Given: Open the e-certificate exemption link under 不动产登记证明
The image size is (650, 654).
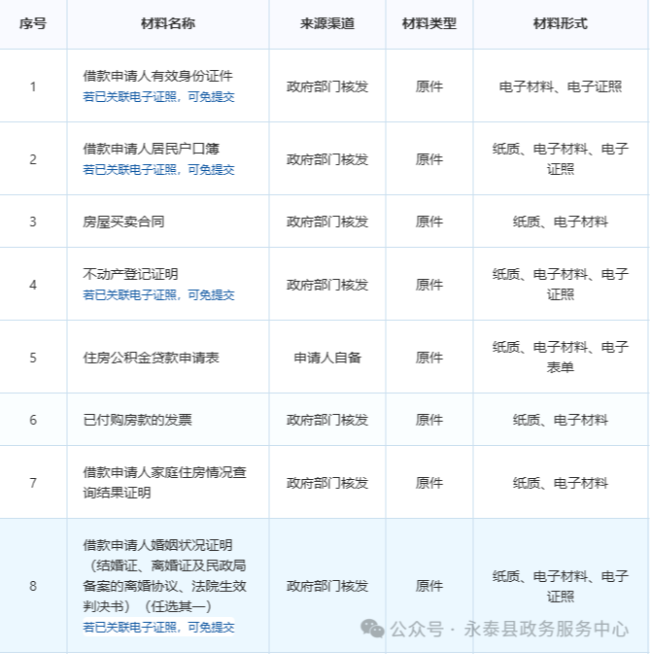Looking at the screenshot, I should coord(159,295).
